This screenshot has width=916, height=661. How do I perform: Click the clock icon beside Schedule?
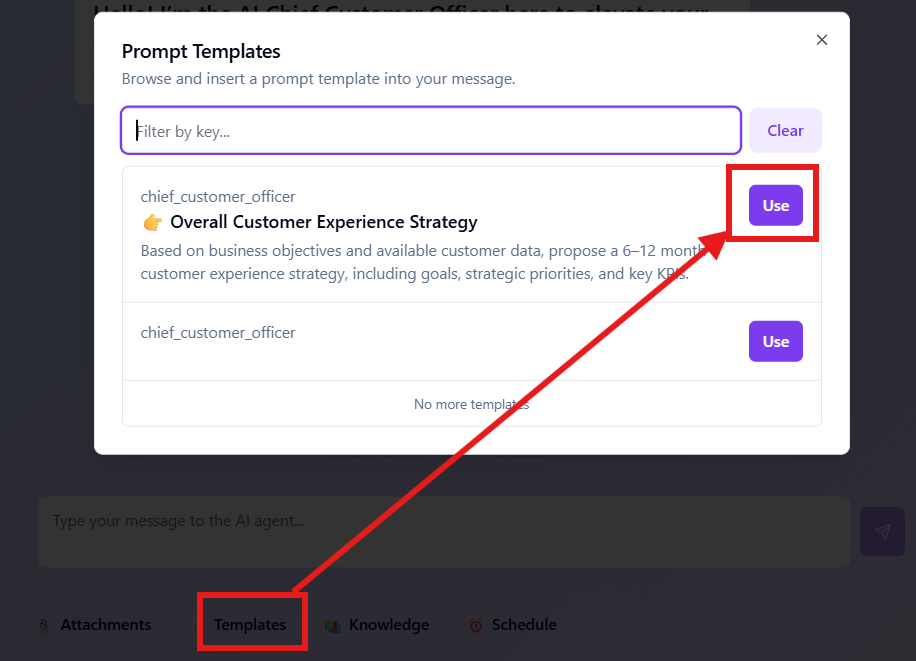[476, 624]
